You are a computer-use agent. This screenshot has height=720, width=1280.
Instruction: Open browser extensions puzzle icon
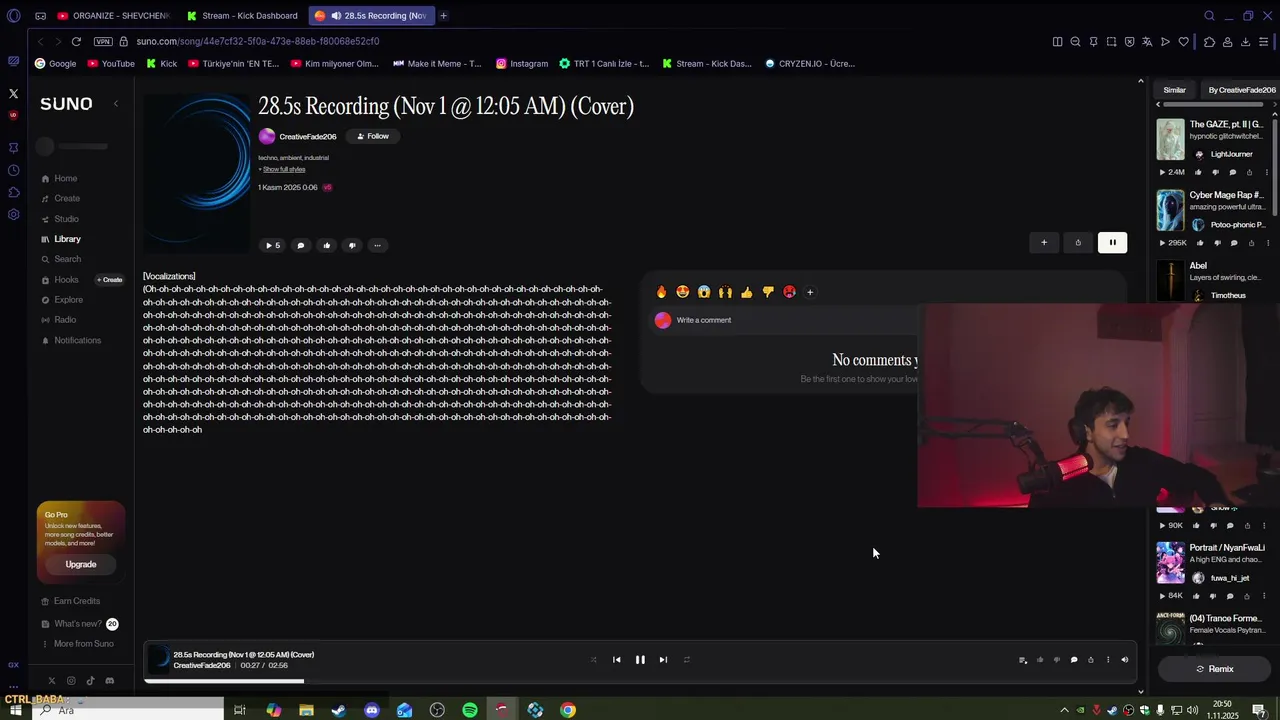click(x=1209, y=42)
